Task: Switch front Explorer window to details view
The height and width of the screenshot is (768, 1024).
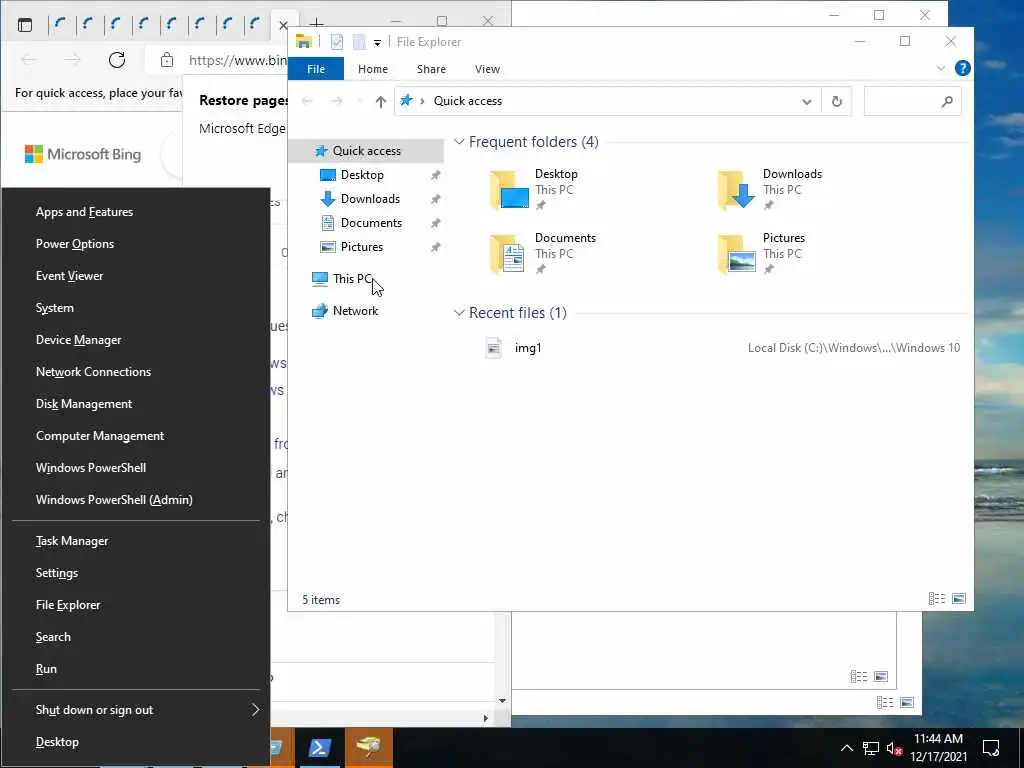Action: pos(937,599)
